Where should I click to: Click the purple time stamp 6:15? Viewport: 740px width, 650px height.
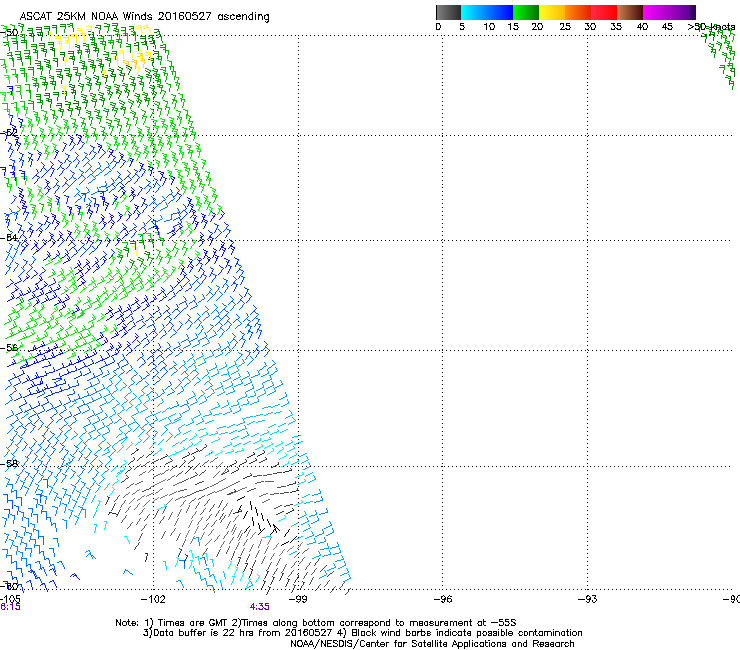pos(10,607)
